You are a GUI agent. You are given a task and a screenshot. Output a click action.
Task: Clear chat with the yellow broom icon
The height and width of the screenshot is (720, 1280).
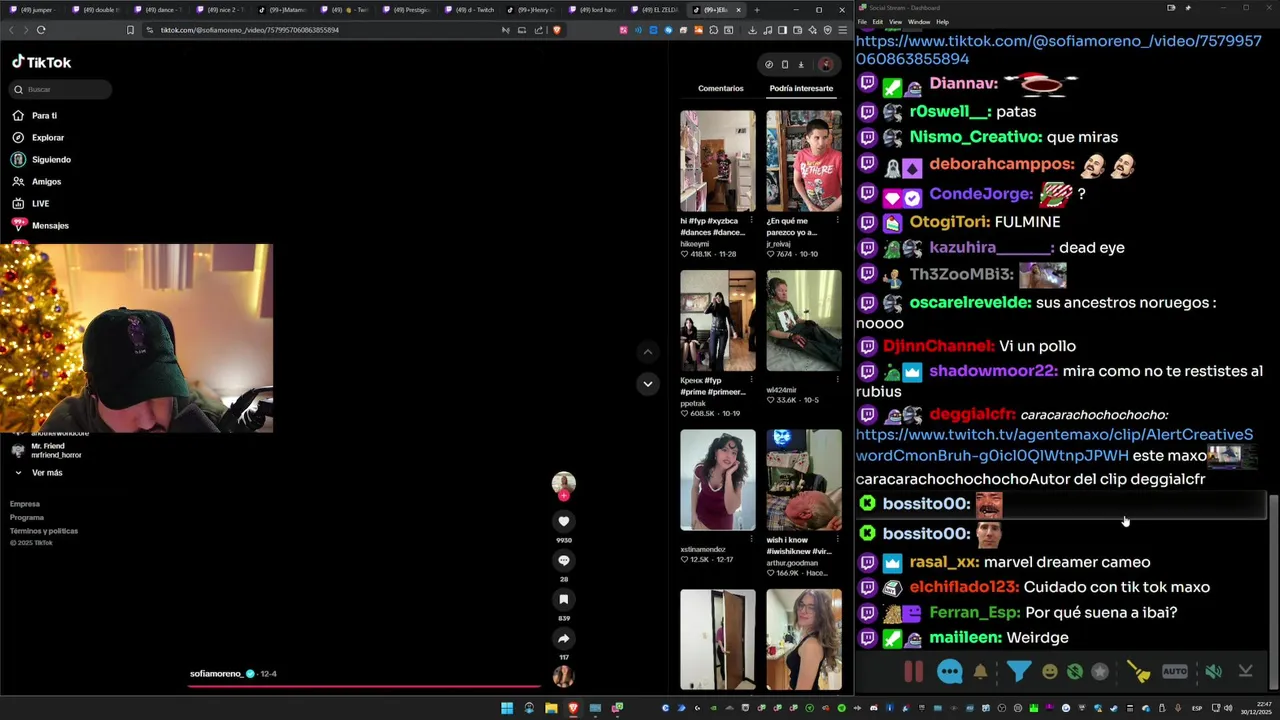click(1138, 671)
